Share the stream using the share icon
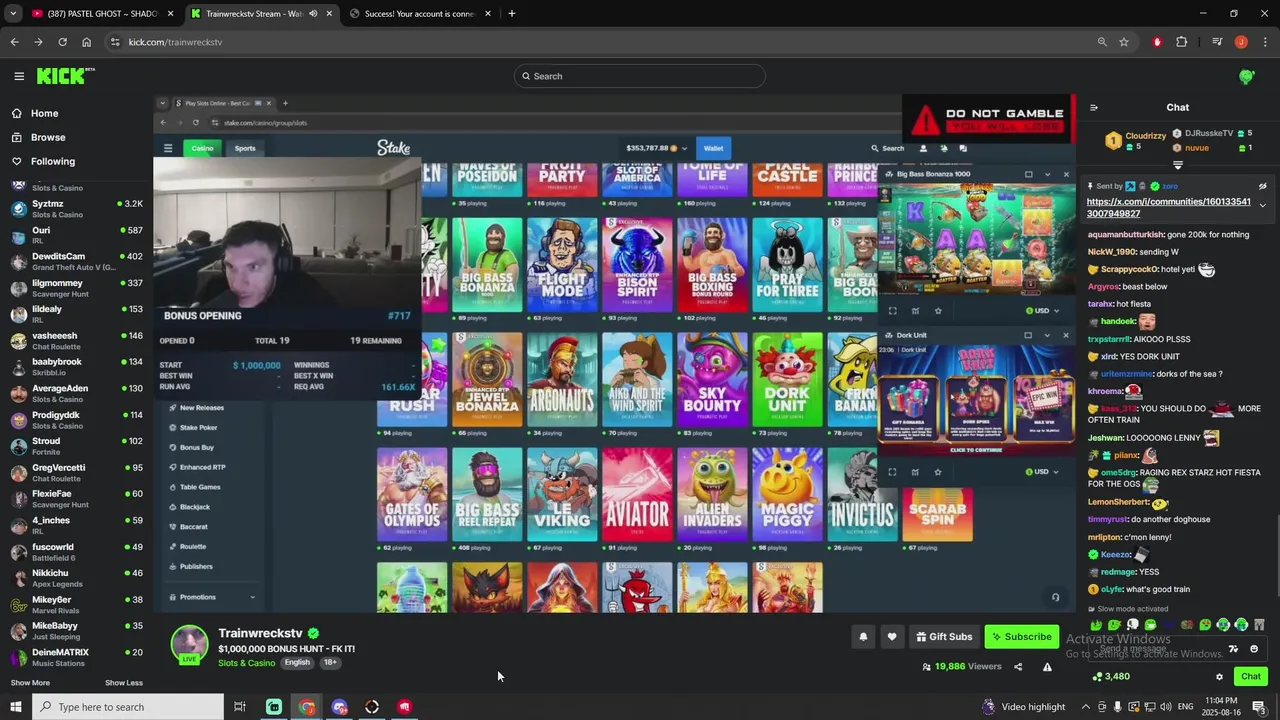Screen dimensions: 1280x720 click(1018, 667)
